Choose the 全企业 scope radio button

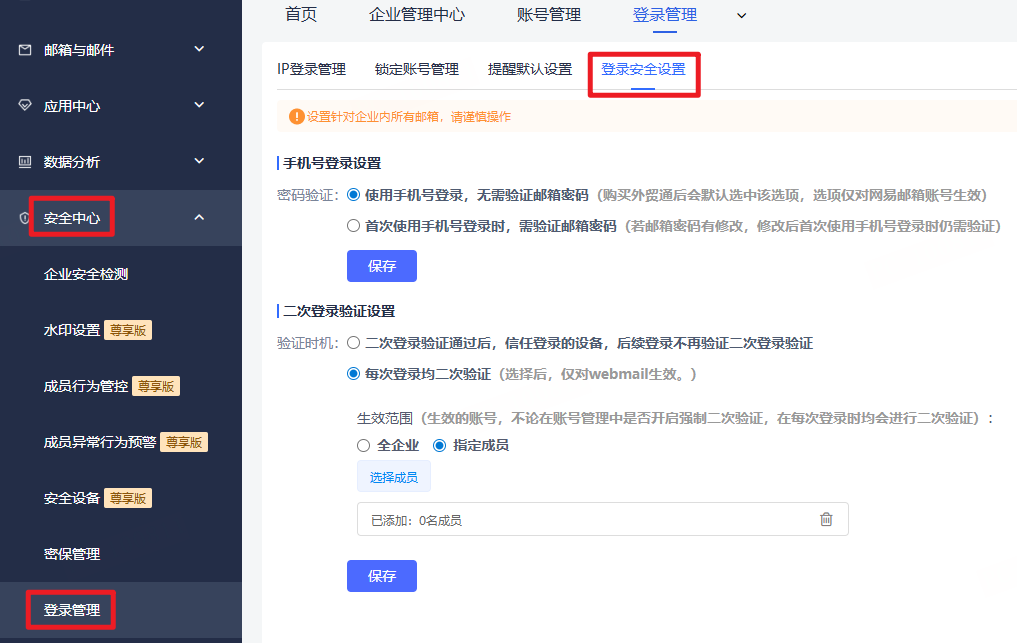(x=364, y=445)
